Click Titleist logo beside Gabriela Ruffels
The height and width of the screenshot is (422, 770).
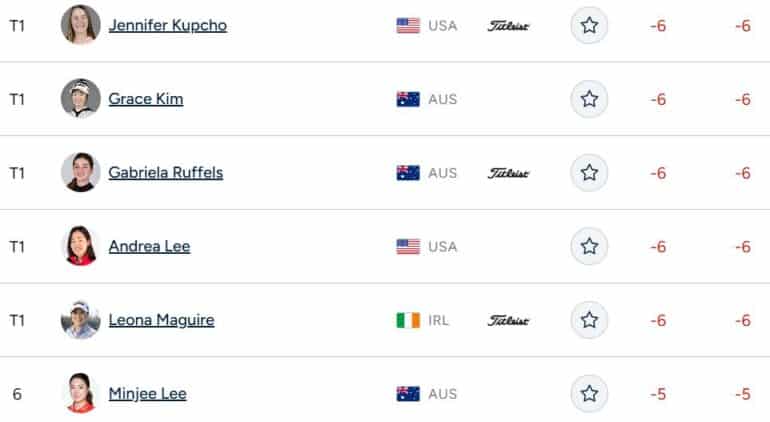(508, 173)
